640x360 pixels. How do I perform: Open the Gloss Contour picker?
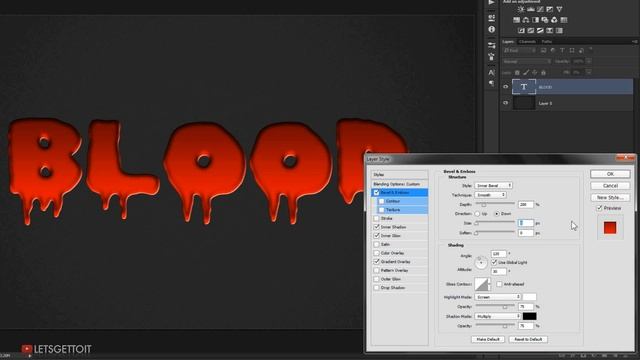point(482,284)
